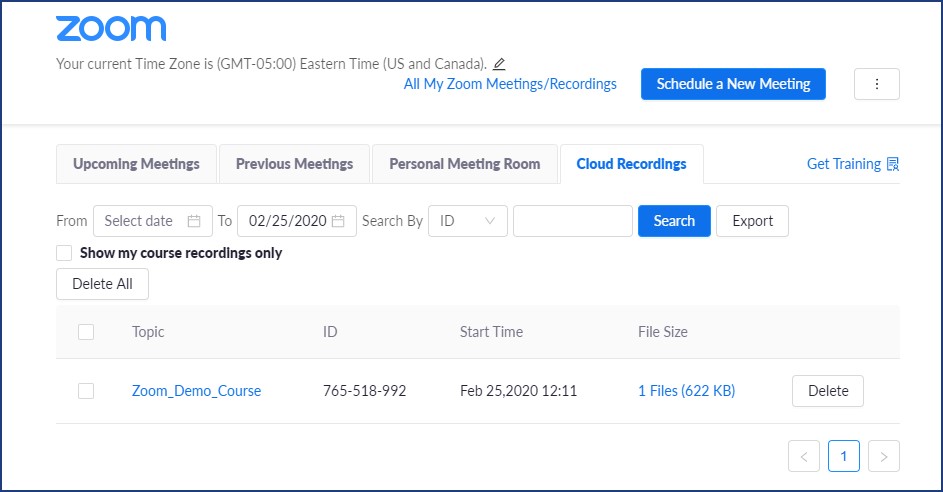The image size is (943, 492).
Task: Enable Show my course recordings only
Action: click(65, 253)
